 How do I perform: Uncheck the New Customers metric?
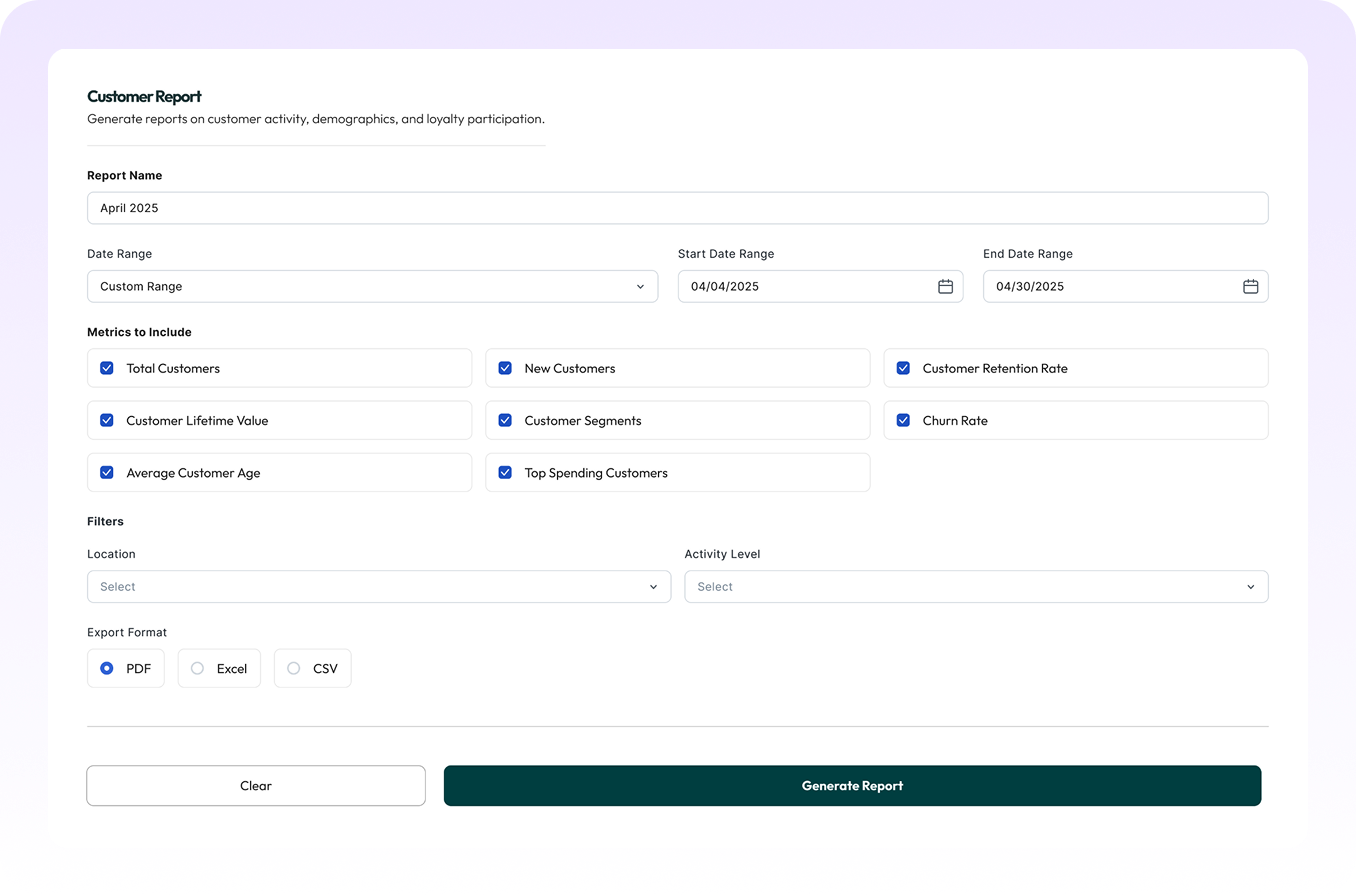tap(505, 368)
